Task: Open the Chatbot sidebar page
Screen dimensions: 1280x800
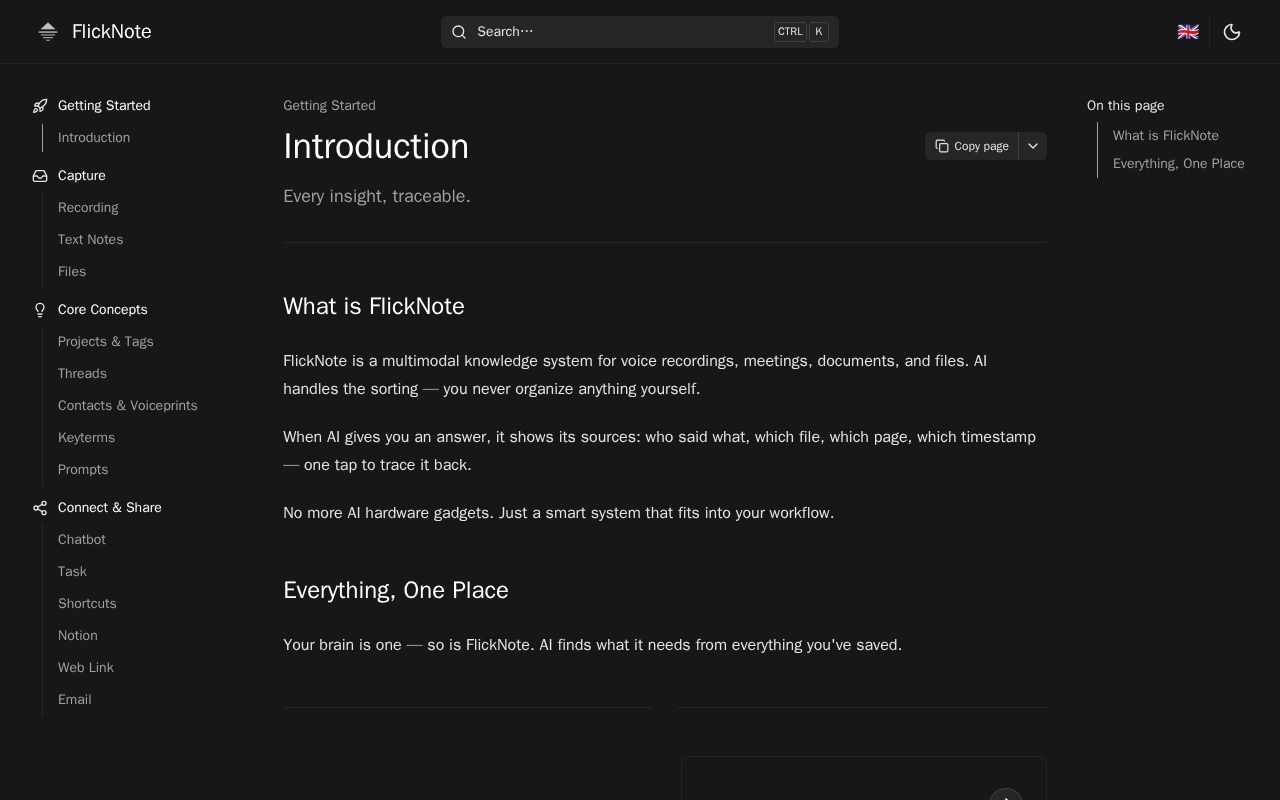Action: point(81,540)
